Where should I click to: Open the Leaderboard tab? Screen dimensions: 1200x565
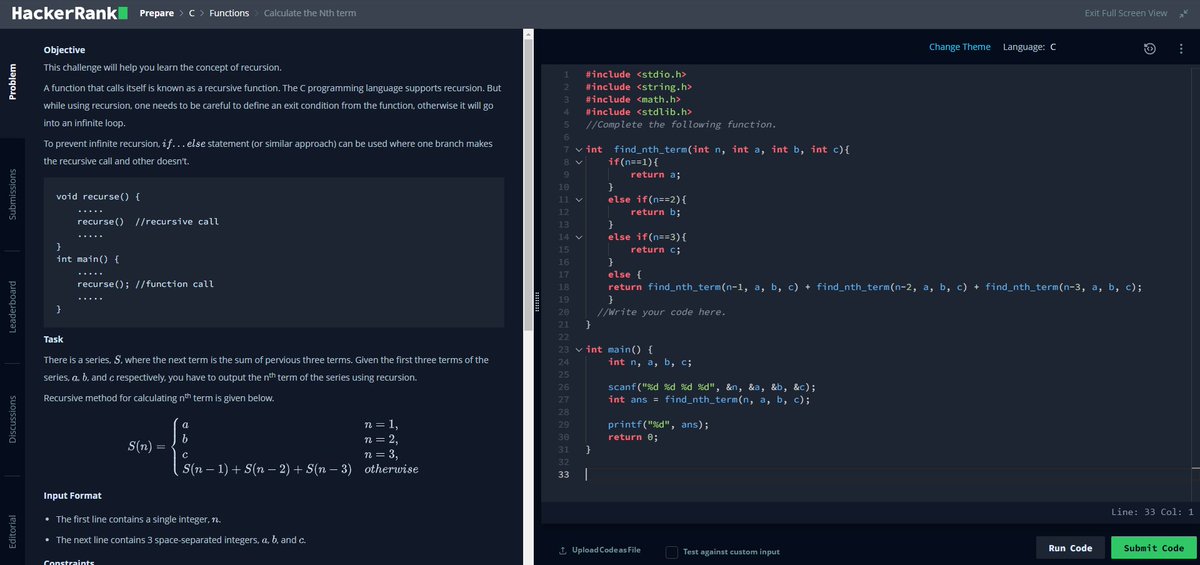coord(12,306)
